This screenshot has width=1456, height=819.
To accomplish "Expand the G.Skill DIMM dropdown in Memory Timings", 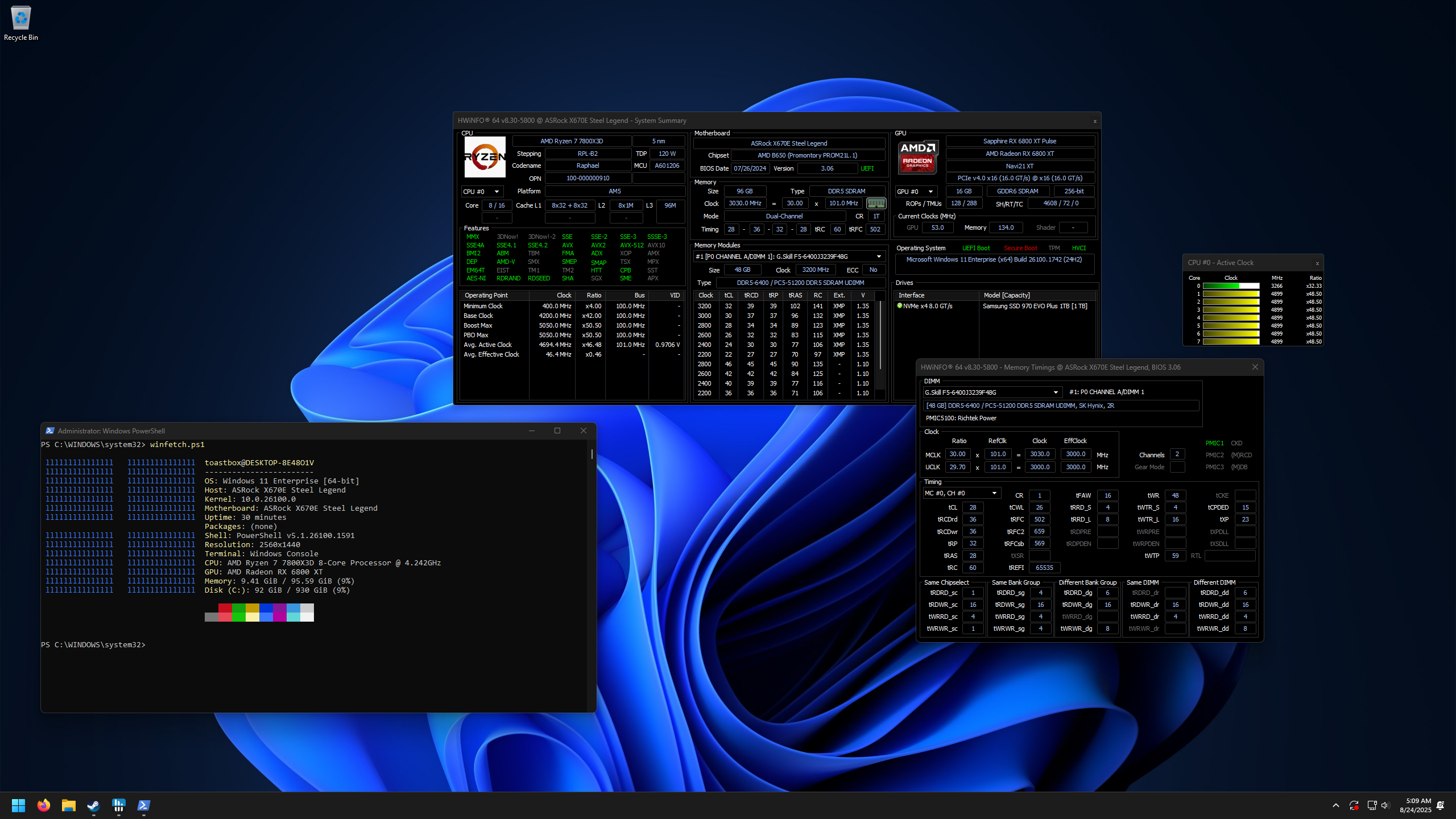I will click(x=1056, y=392).
